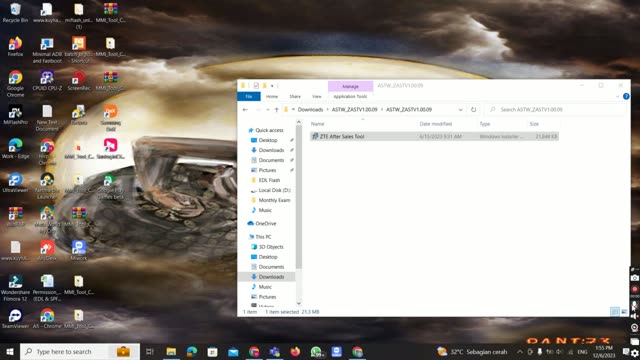The width and height of the screenshot is (640, 360).
Task: Click the Windows Start button
Action: (10, 351)
